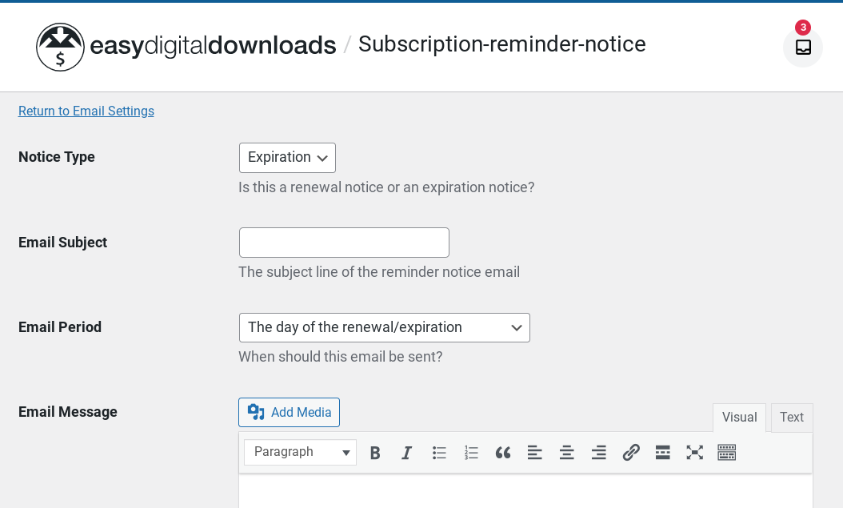Enter fullscreen editor mode
The height and width of the screenshot is (508, 843).
tap(695, 453)
